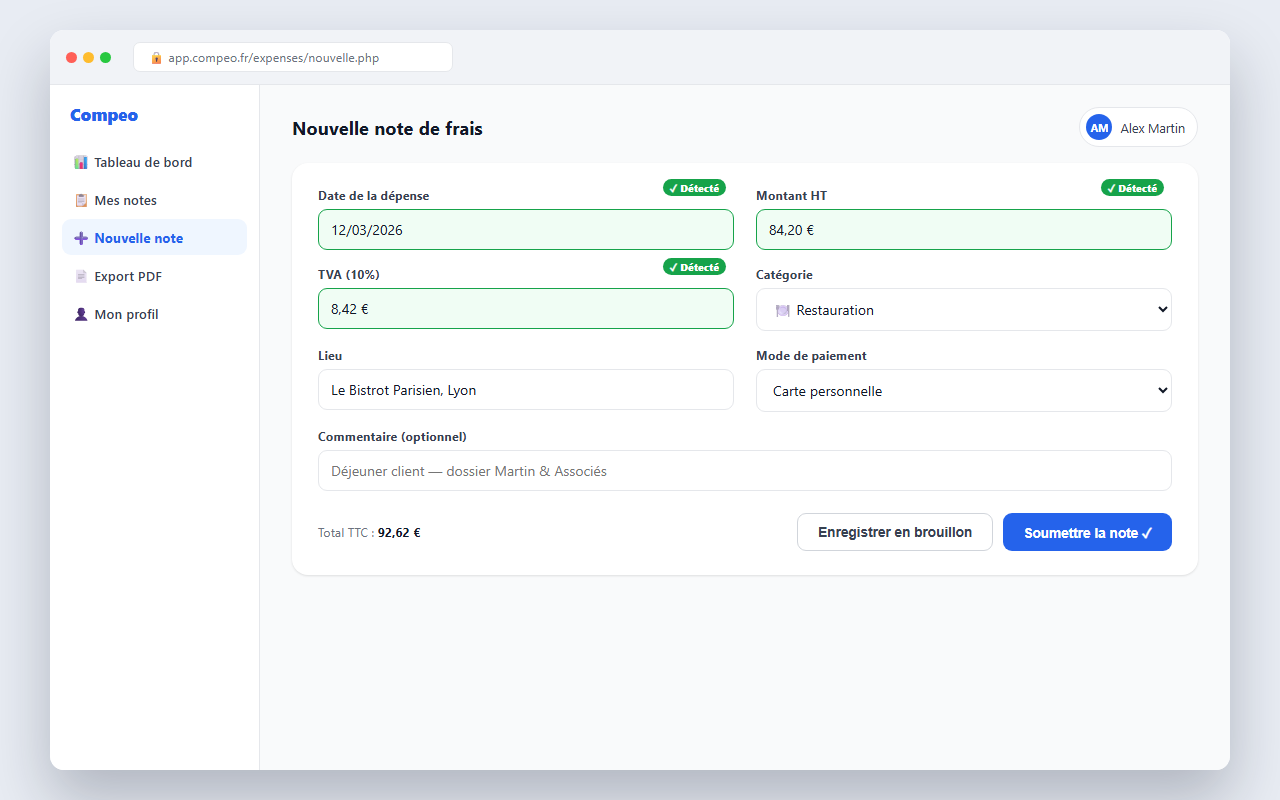1280x800 pixels.
Task: Click the Mes notes clipboard icon
Action: pos(81,200)
